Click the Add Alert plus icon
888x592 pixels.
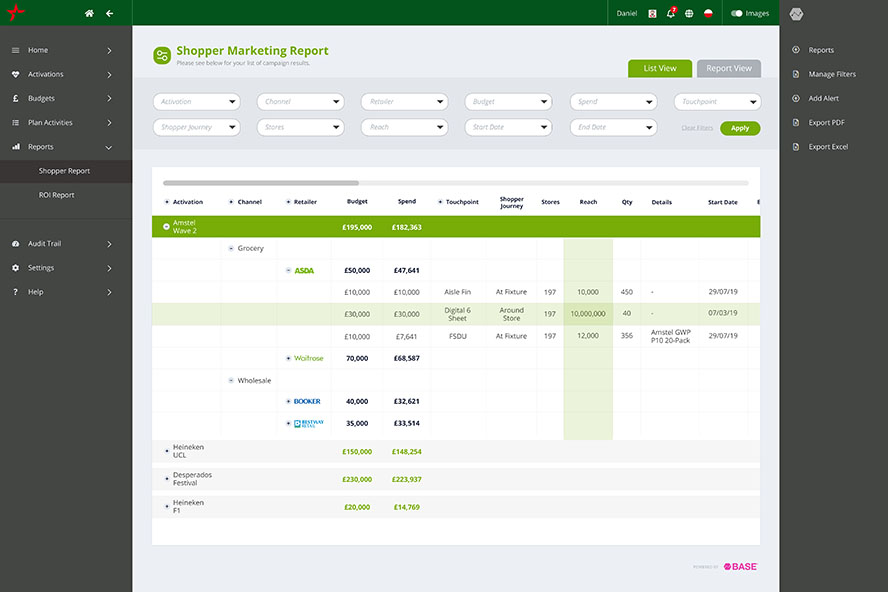point(796,98)
